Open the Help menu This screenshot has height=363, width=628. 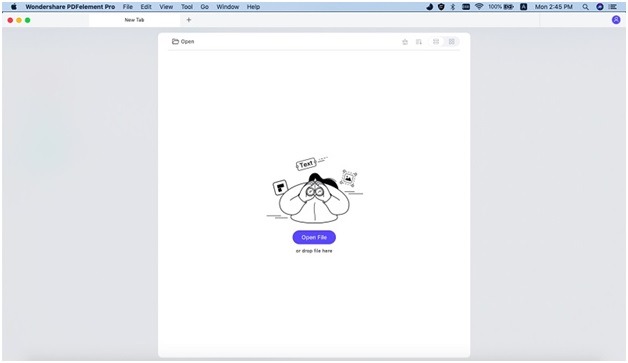[253, 7]
